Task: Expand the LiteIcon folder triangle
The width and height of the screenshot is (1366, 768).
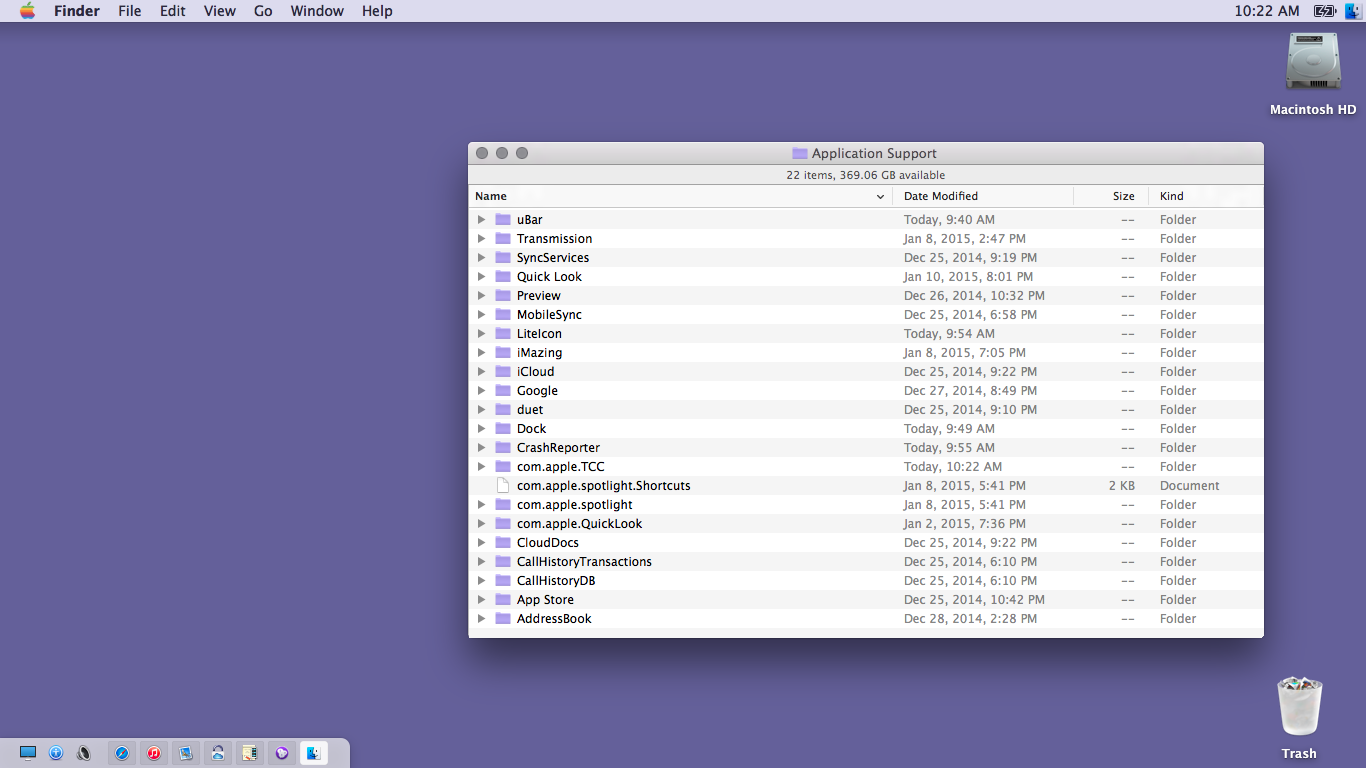Action: pyautogui.click(x=481, y=334)
